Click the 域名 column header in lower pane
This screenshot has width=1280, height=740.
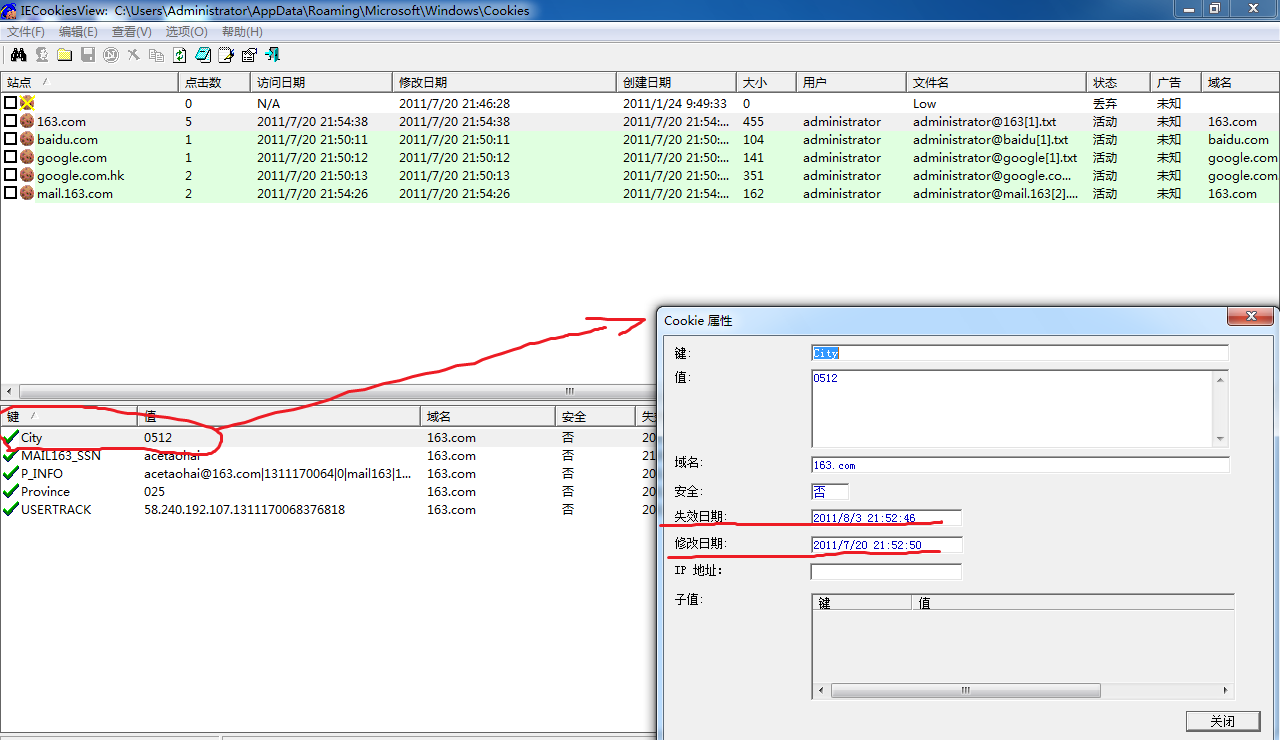487,416
